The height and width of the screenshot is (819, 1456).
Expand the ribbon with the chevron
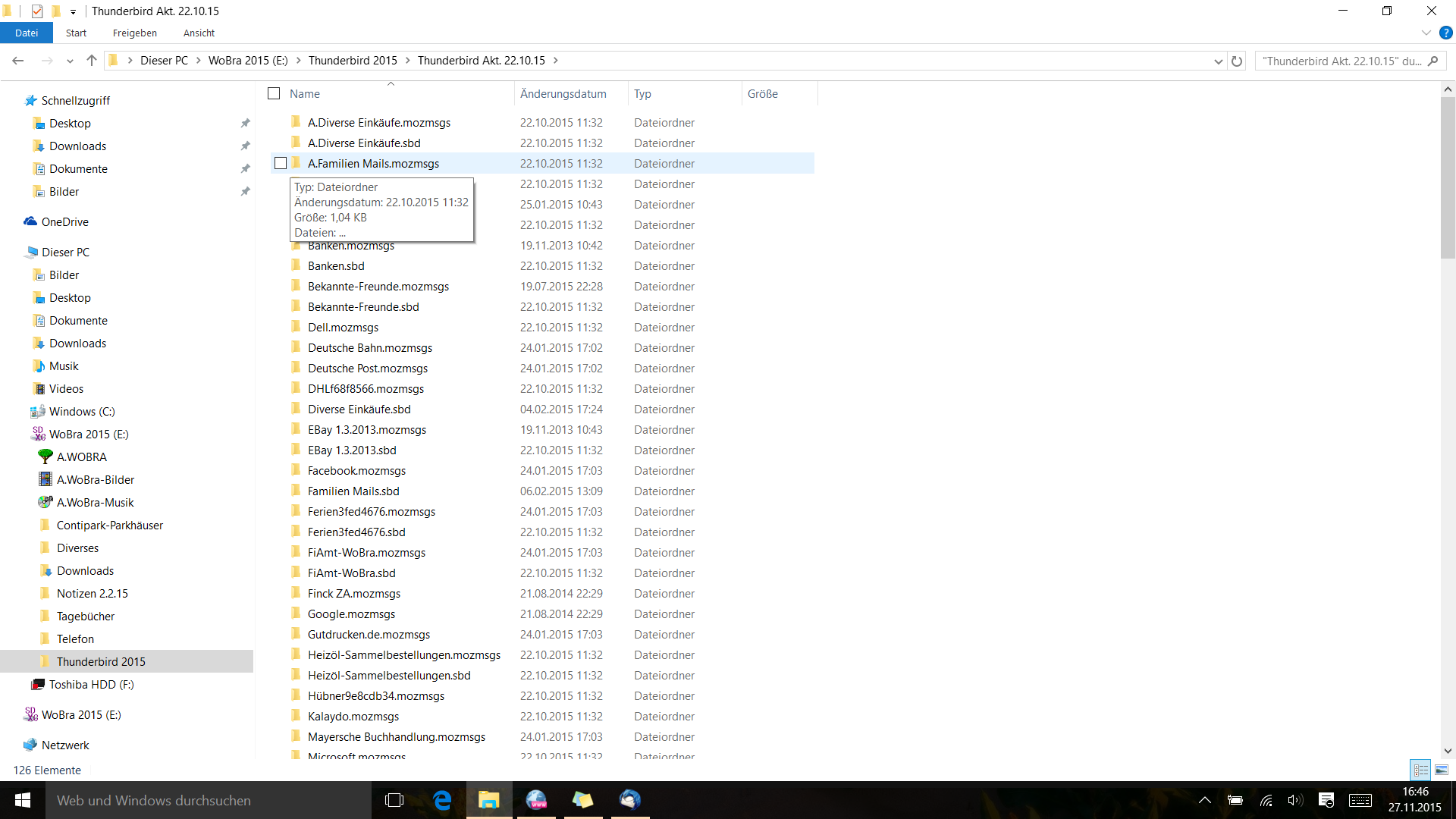click(x=1426, y=33)
